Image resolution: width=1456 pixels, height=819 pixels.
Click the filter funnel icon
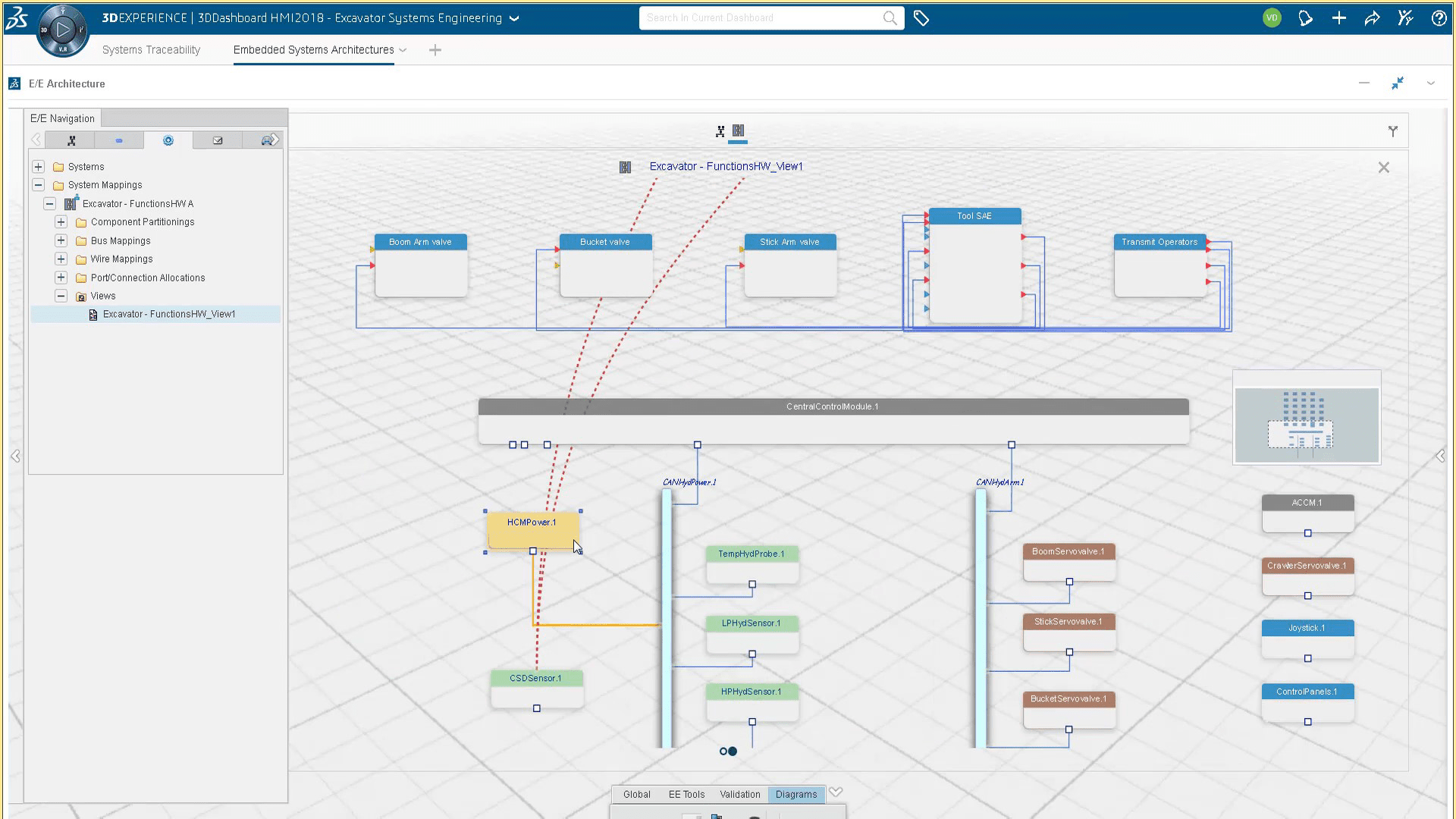[x=1392, y=131]
